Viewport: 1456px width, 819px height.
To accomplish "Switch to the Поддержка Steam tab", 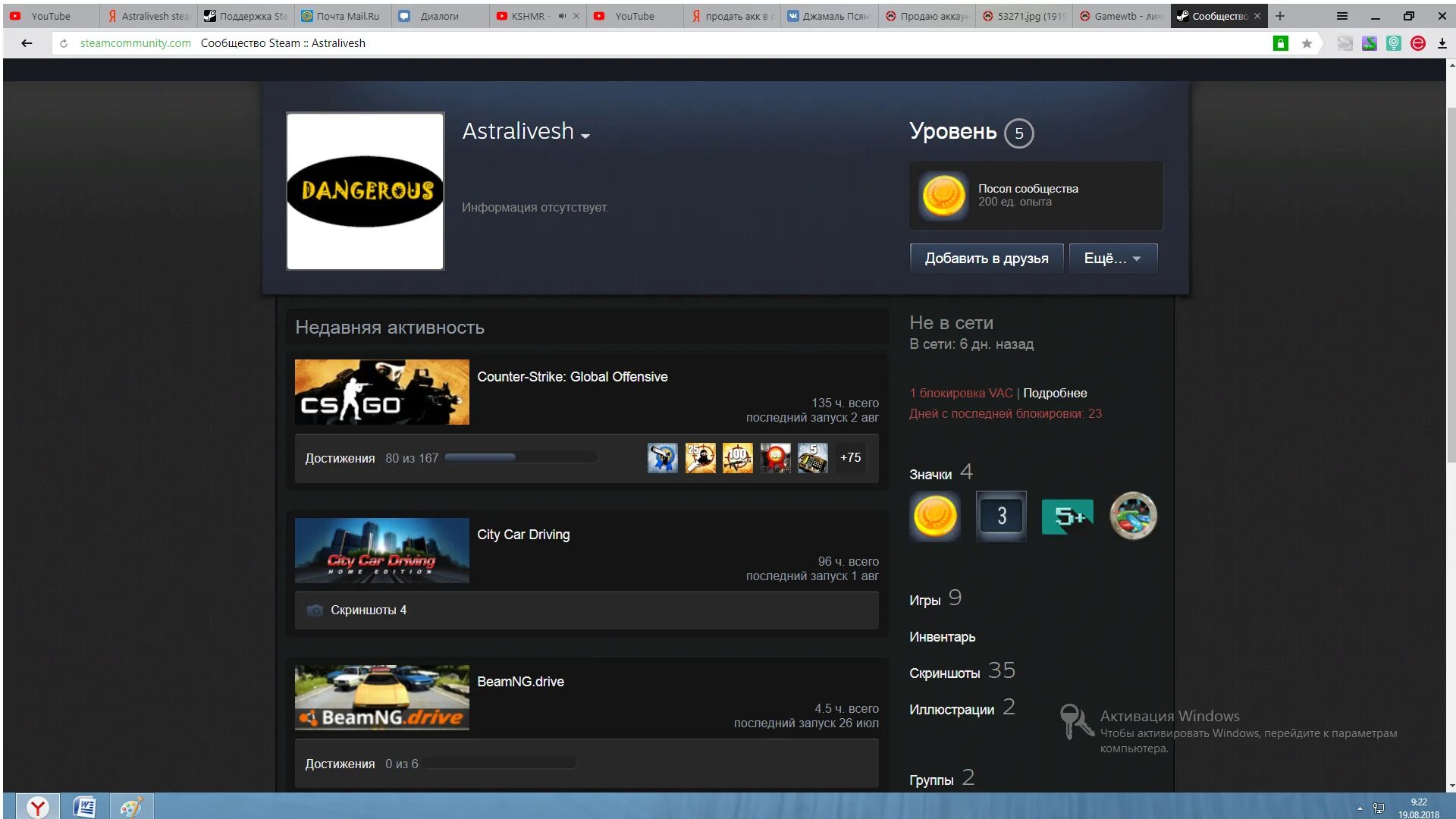I will click(246, 16).
